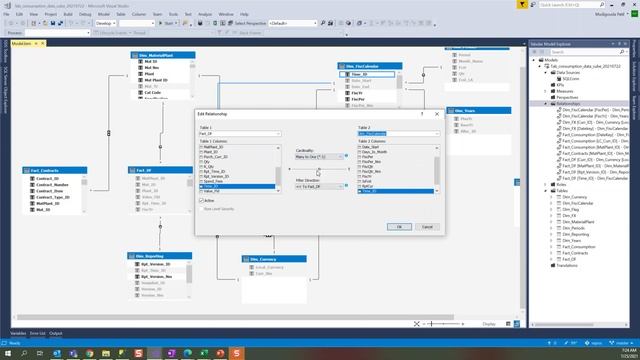Click the Quick Launch search field
This screenshot has width=640, height=360.
pyautogui.click(x=572, y=4)
